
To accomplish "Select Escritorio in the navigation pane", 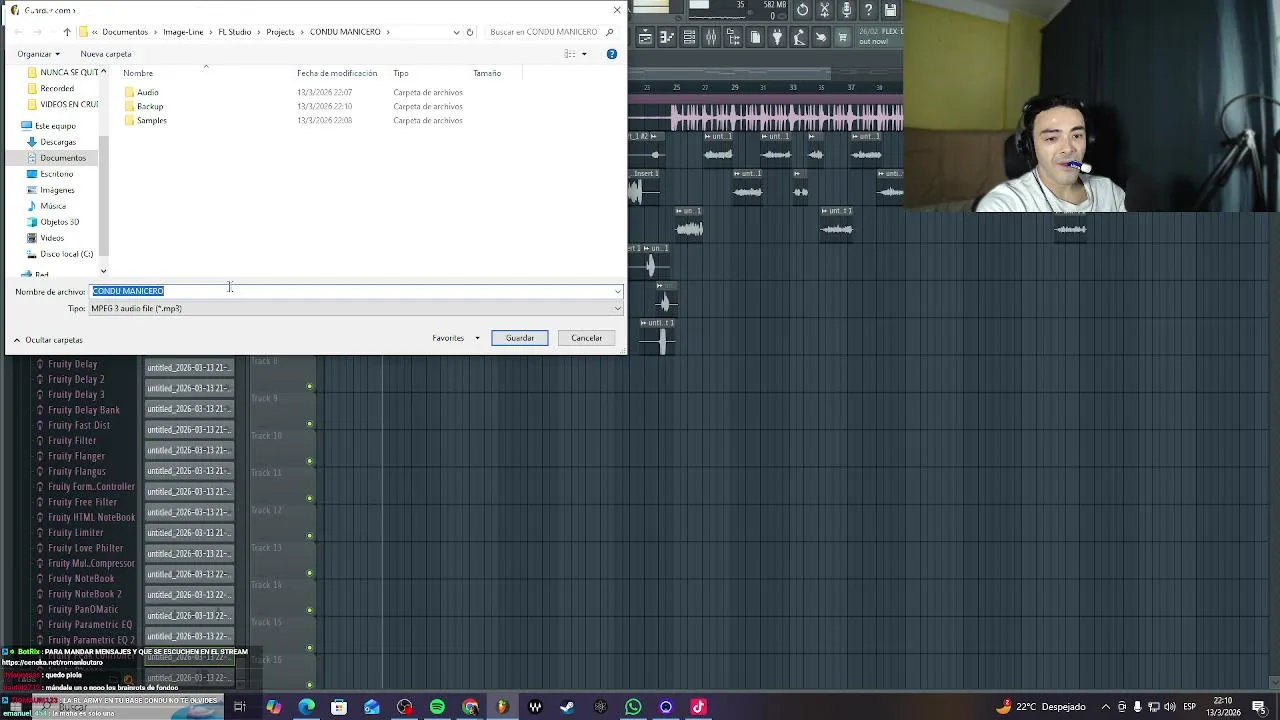I will click(57, 174).
